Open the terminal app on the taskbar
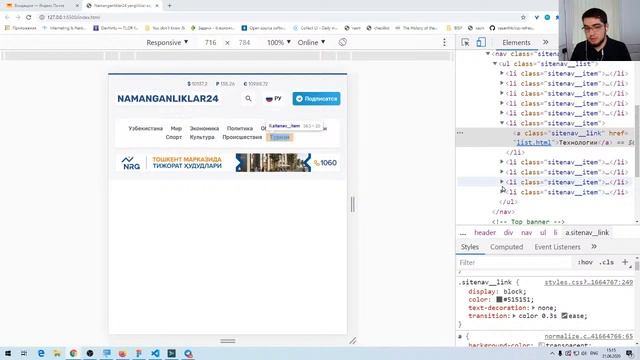 [171, 353]
